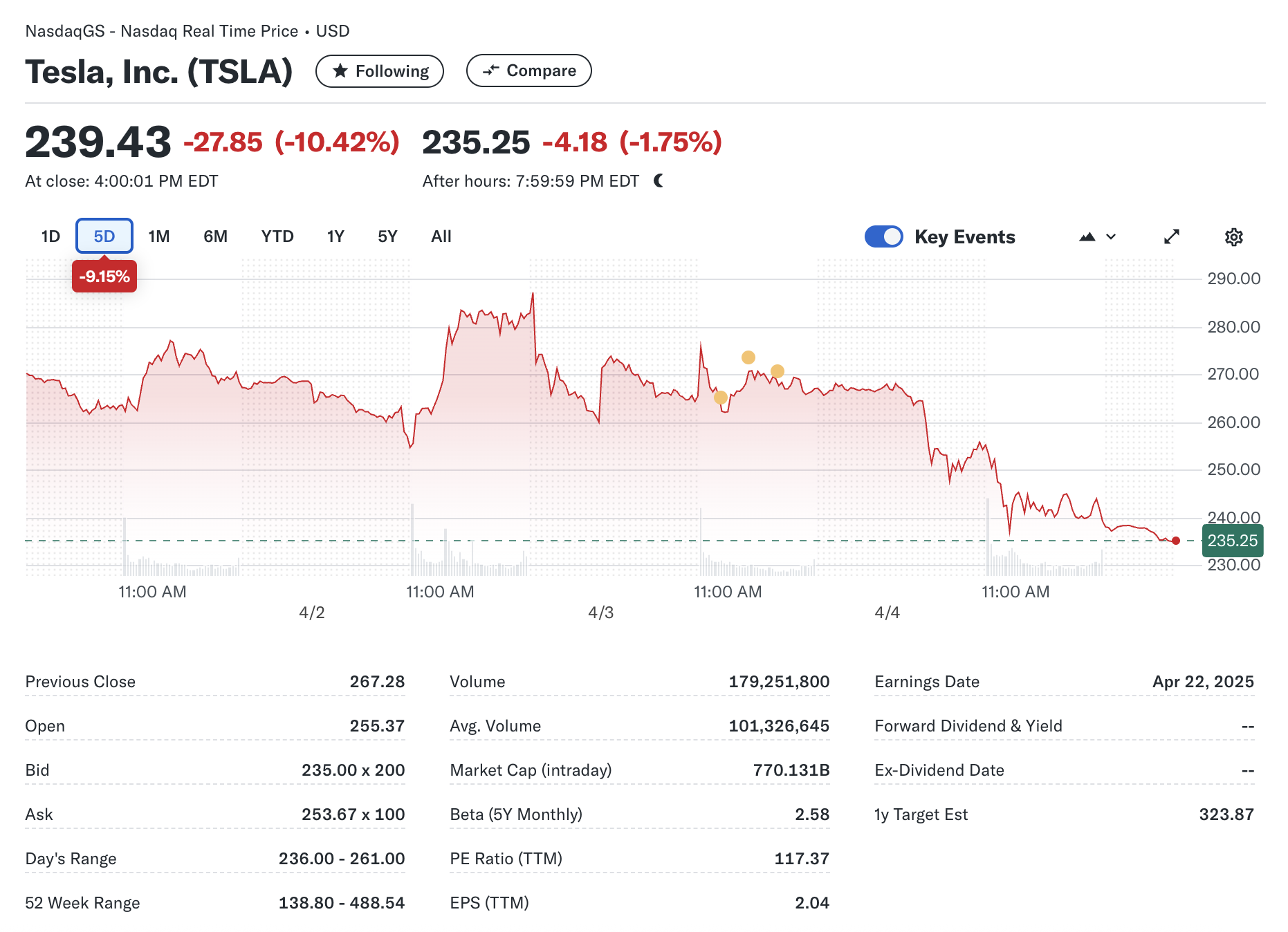Click the 52 Week Range value

(x=342, y=903)
